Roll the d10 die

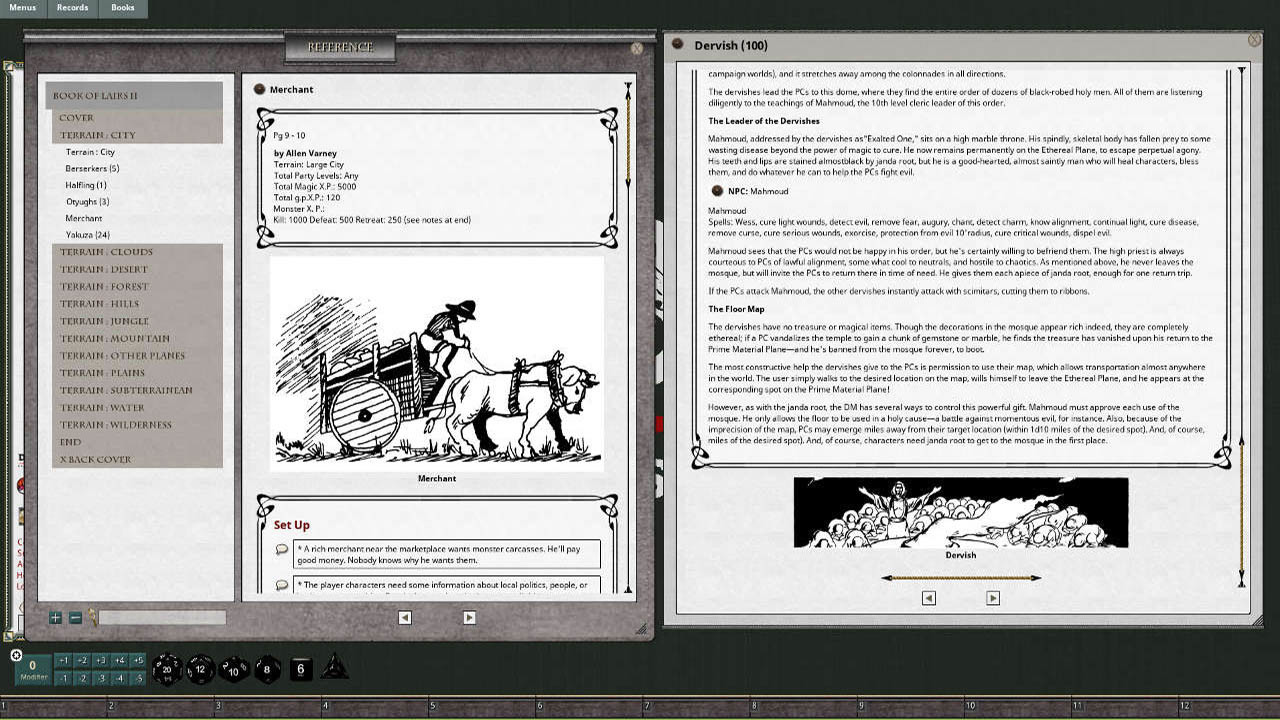233,670
